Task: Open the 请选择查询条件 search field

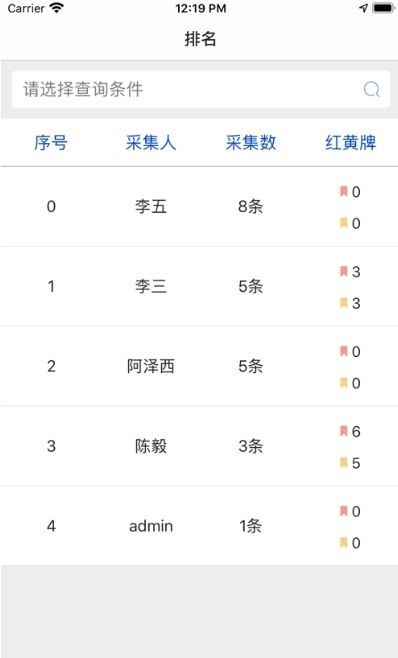Action: (201, 89)
